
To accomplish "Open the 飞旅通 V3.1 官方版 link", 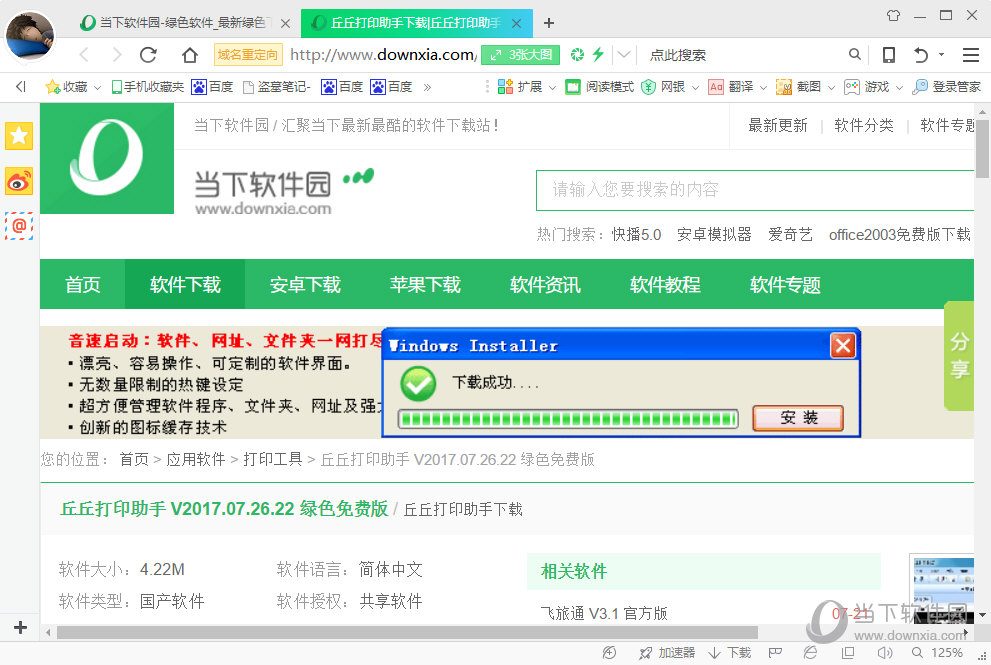I will (x=605, y=612).
